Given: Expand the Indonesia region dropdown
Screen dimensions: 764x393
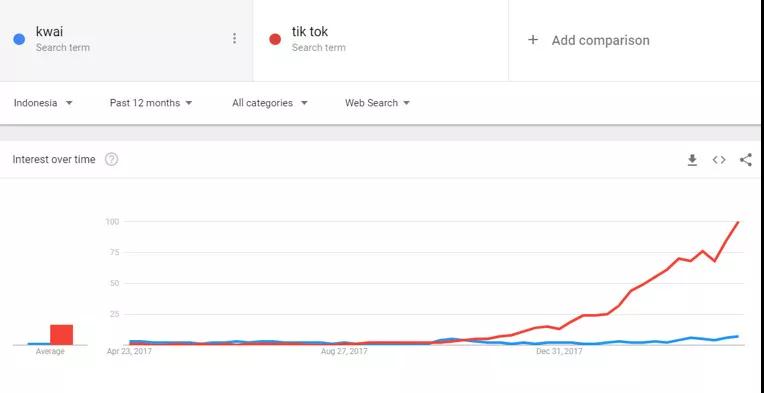Looking at the screenshot, I should coord(43,103).
